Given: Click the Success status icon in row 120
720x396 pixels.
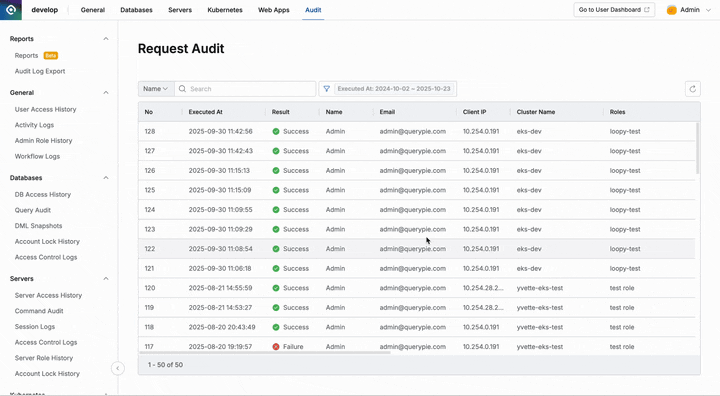Looking at the screenshot, I should pyautogui.click(x=276, y=288).
